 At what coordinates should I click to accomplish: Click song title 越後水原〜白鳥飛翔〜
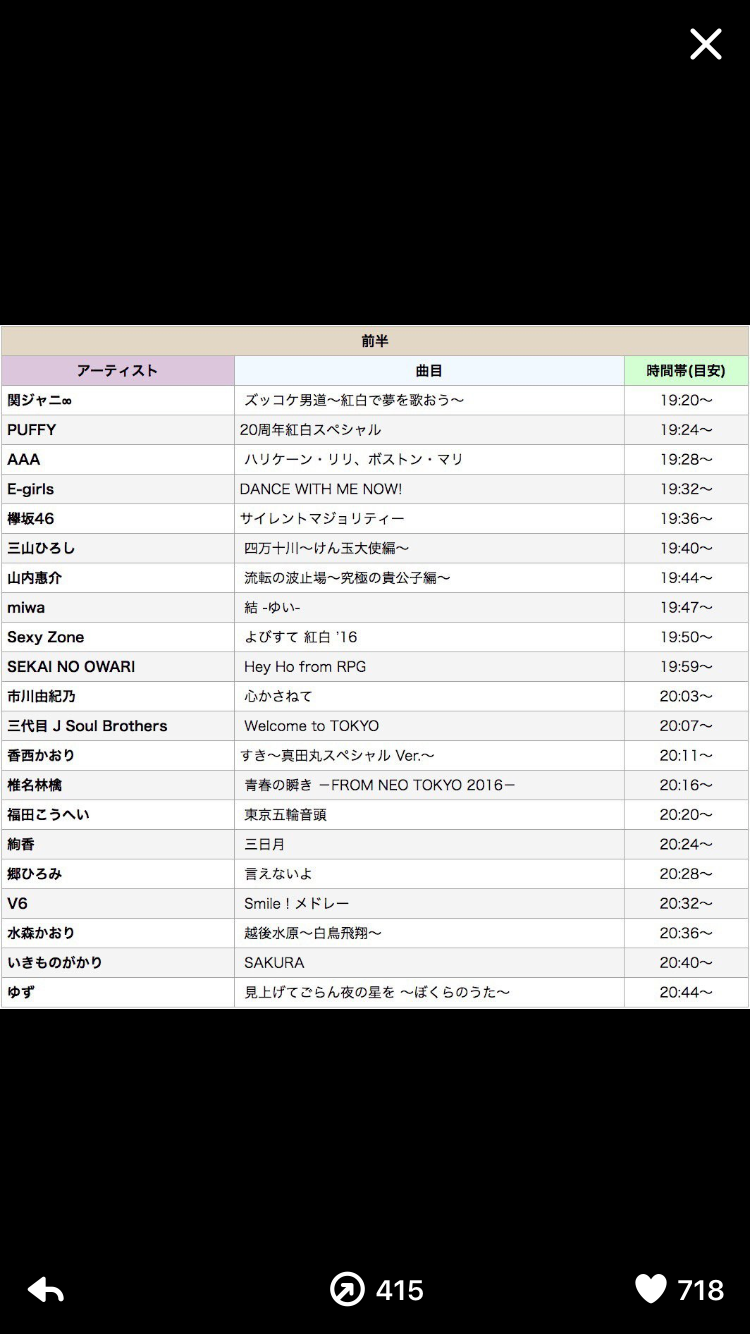click(313, 933)
